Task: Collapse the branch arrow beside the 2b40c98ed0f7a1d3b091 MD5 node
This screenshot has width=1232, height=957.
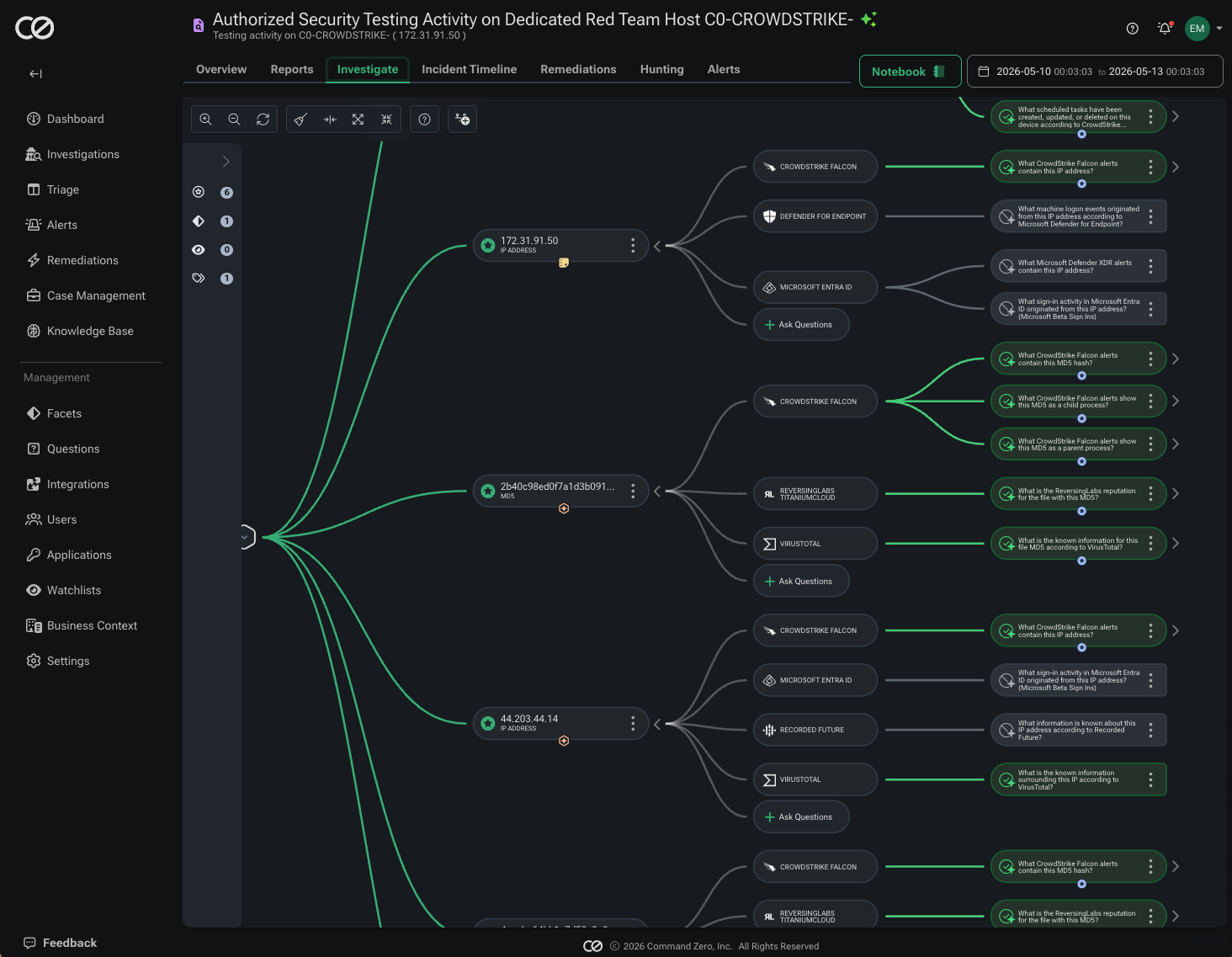Action: (x=657, y=492)
